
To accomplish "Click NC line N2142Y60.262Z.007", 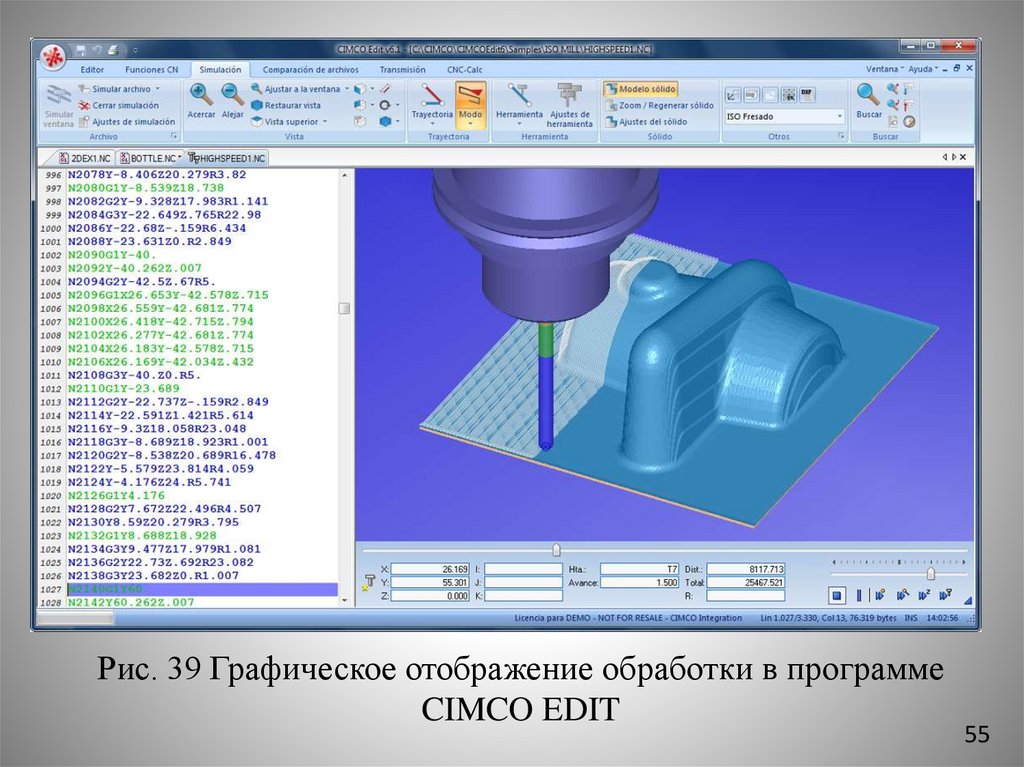I will [131, 602].
